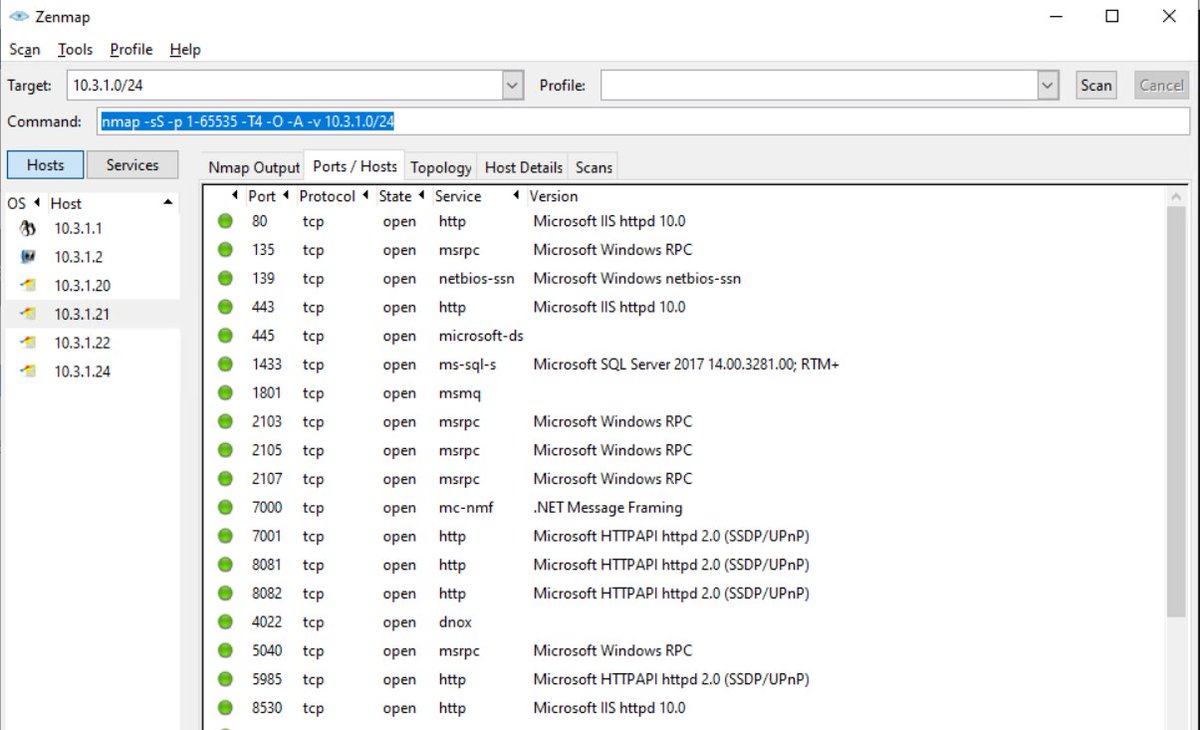Image resolution: width=1200 pixels, height=730 pixels.
Task: Click the Cancel button
Action: click(x=1162, y=86)
